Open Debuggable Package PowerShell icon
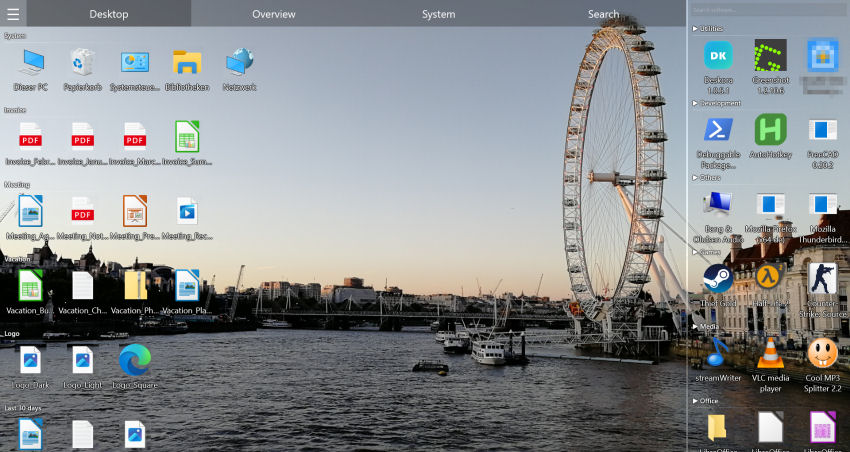Image resolution: width=850 pixels, height=452 pixels. (x=718, y=142)
